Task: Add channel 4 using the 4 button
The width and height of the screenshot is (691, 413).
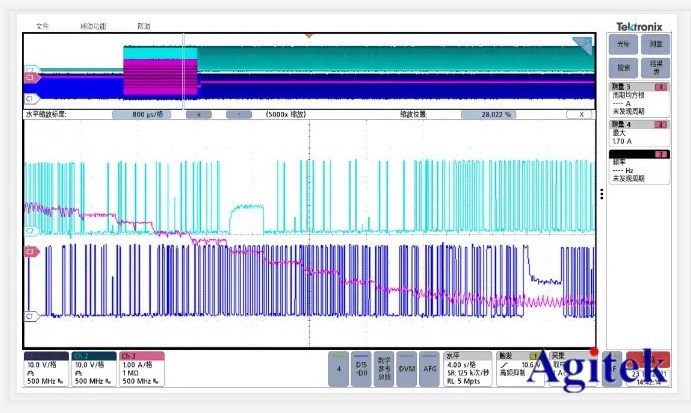Action: [x=339, y=368]
